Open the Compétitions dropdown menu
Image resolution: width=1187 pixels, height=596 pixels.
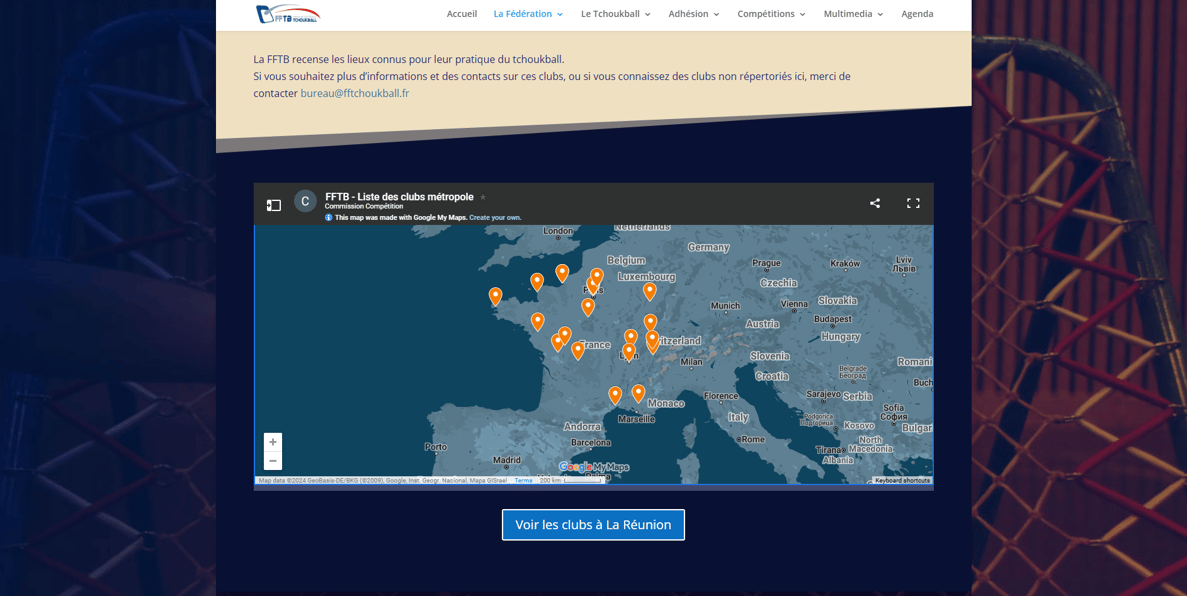click(771, 14)
